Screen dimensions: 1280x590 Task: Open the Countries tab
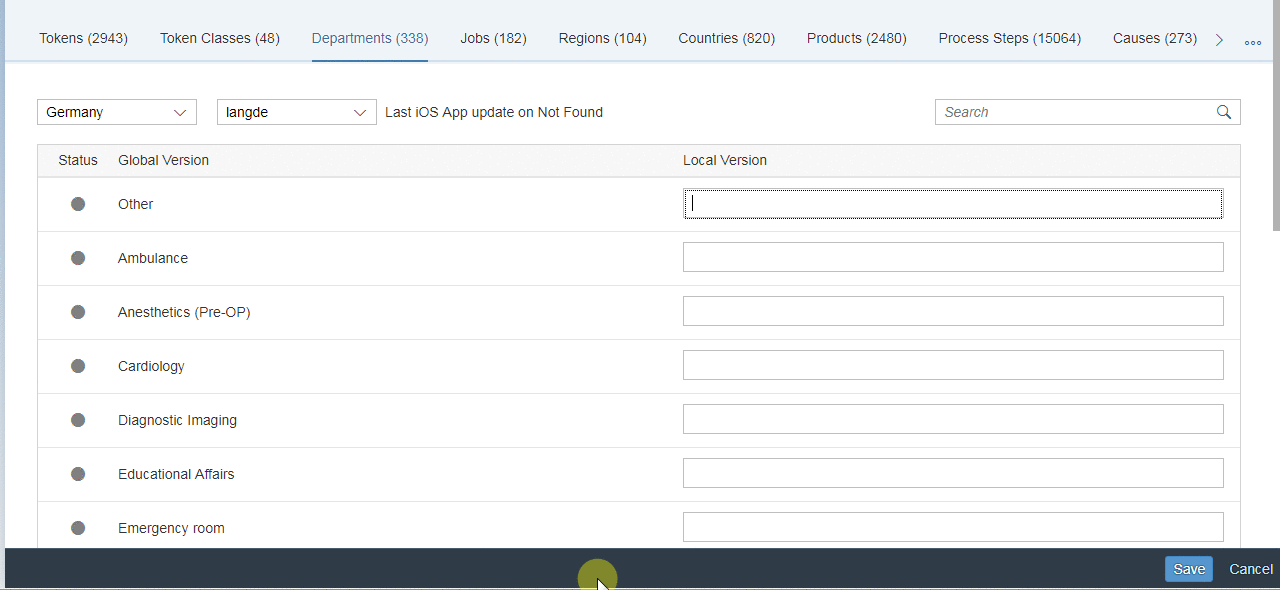point(726,38)
